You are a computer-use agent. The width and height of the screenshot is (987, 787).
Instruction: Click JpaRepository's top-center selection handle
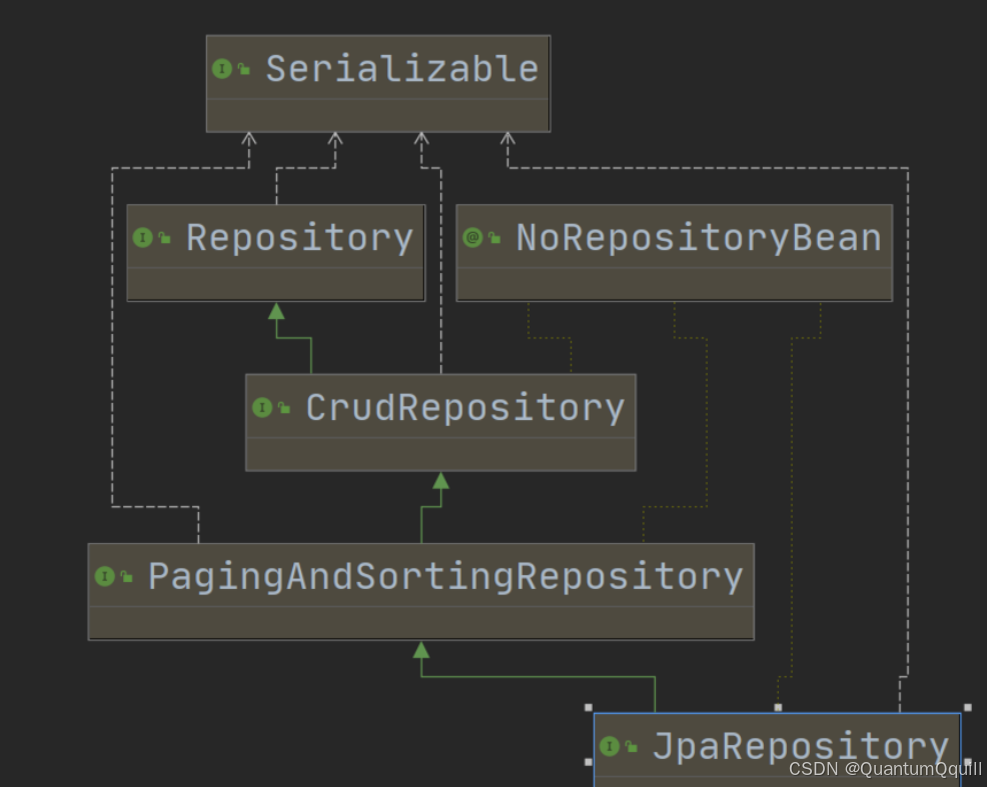click(778, 708)
